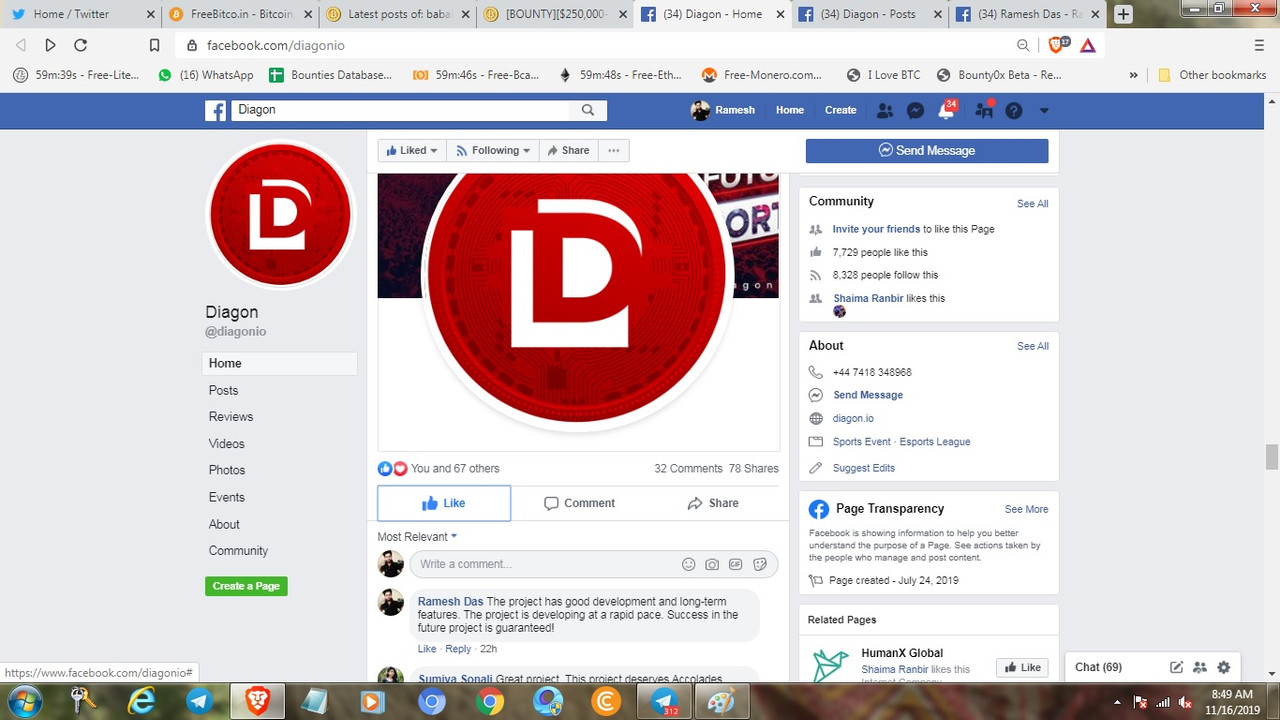The width and height of the screenshot is (1280, 720).
Task: Click the Brave rewards triangle icon
Action: click(x=1088, y=45)
